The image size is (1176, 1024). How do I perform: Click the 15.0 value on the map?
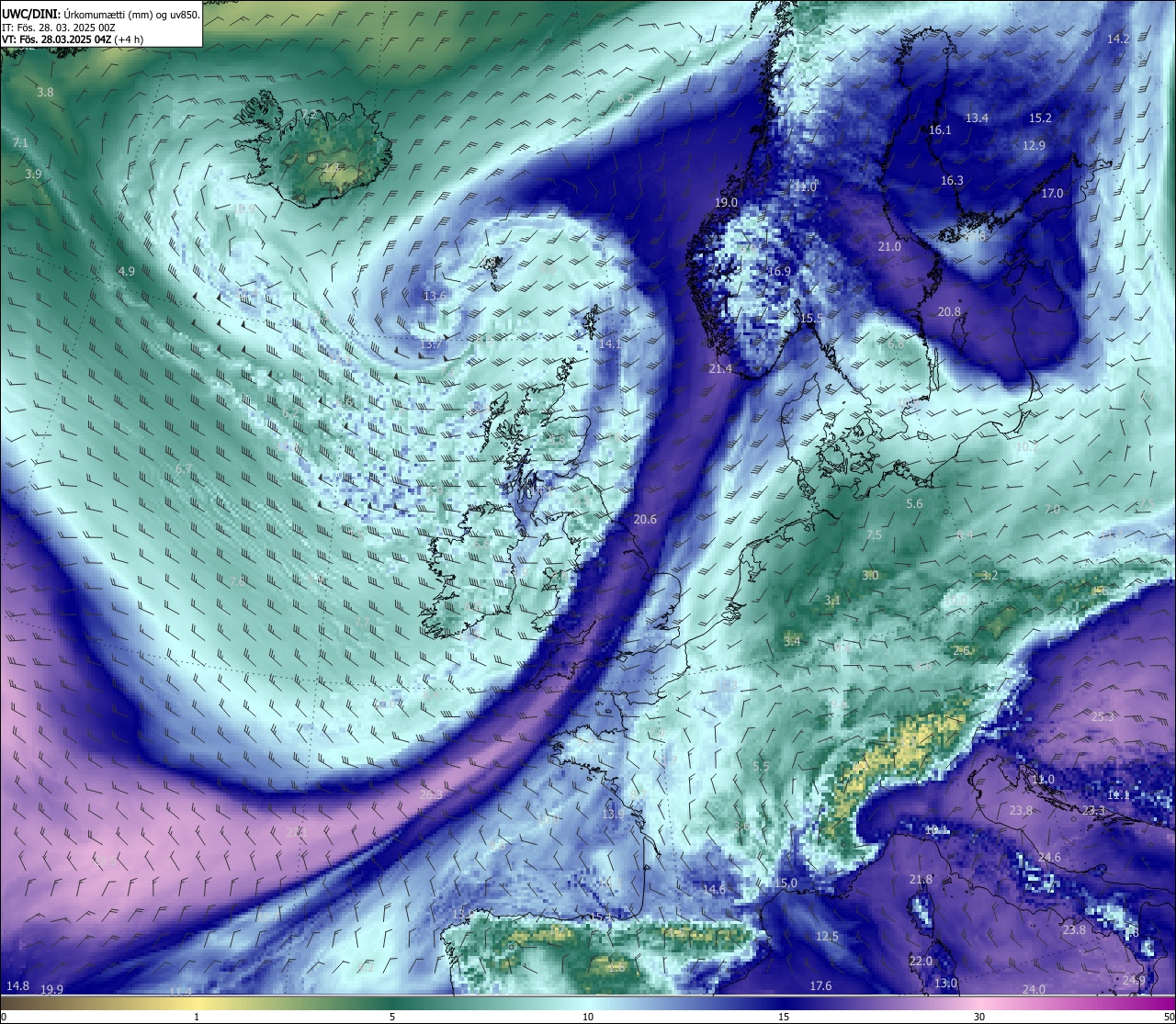click(786, 883)
